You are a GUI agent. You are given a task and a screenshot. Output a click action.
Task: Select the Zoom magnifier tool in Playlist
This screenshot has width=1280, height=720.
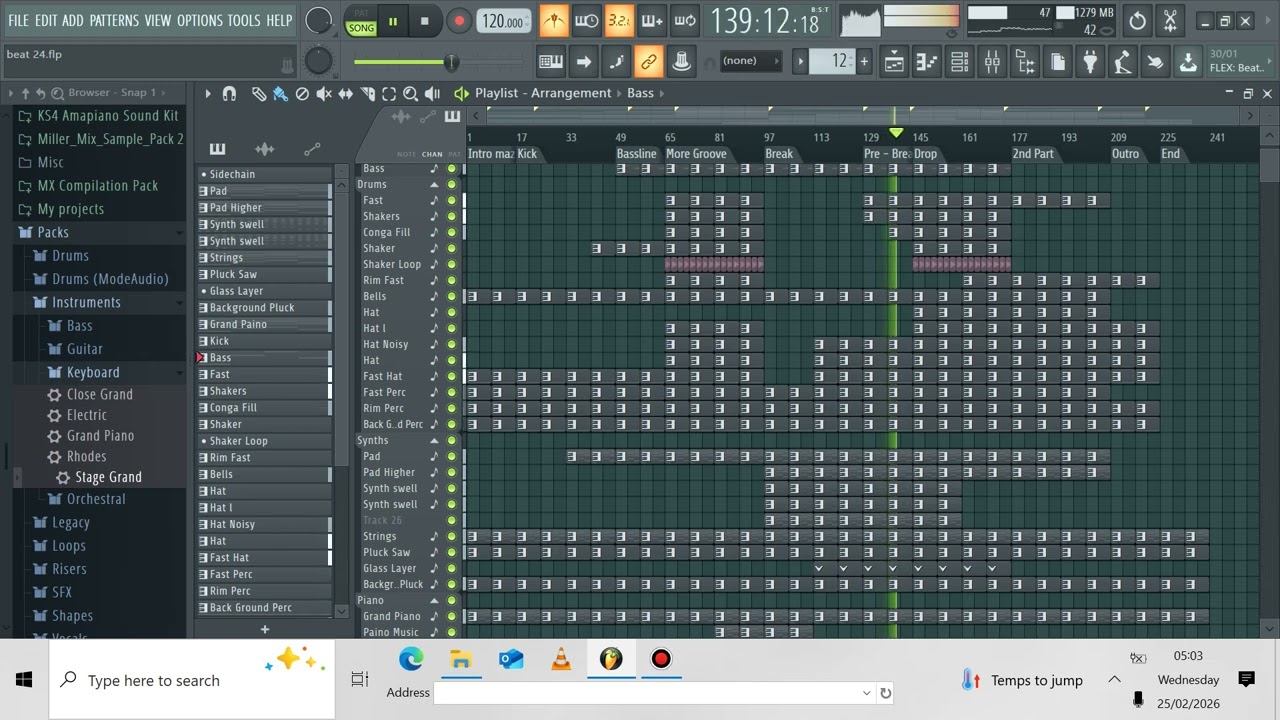tap(411, 93)
